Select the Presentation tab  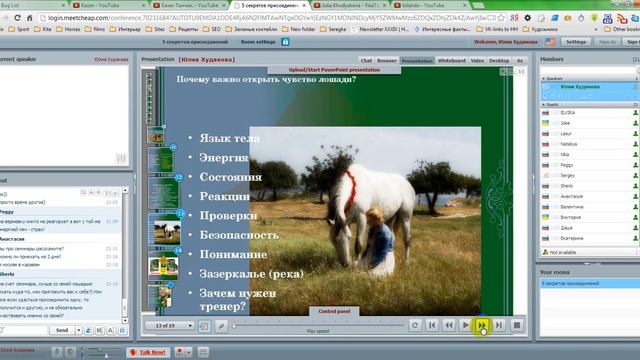(x=417, y=60)
